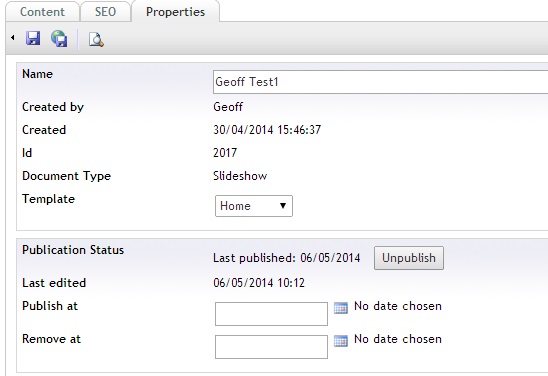Click No date chosen beside Publish at
548x376 pixels.
pyautogui.click(x=398, y=306)
